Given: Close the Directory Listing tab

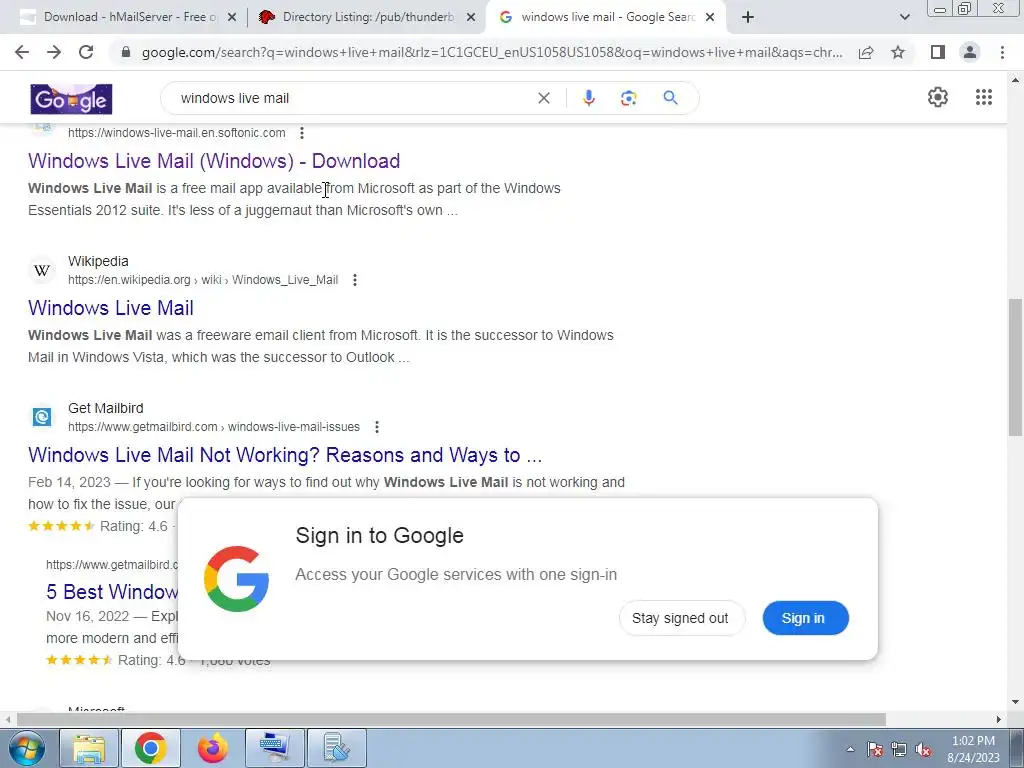Looking at the screenshot, I should click(471, 18).
